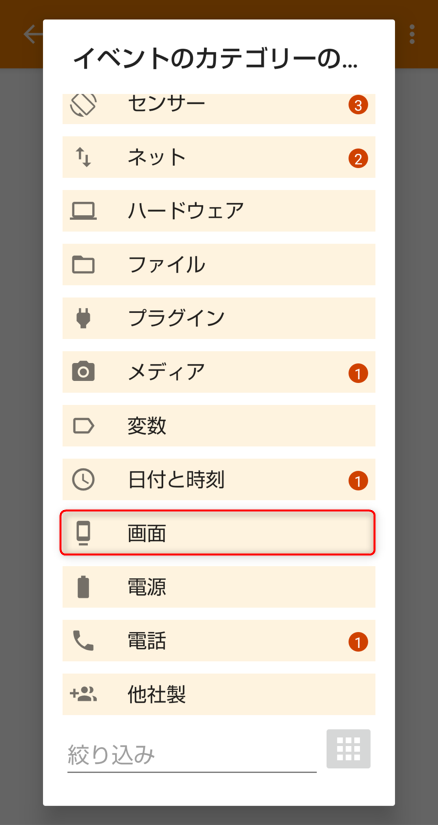Go back with the arrow button

(x=33, y=34)
